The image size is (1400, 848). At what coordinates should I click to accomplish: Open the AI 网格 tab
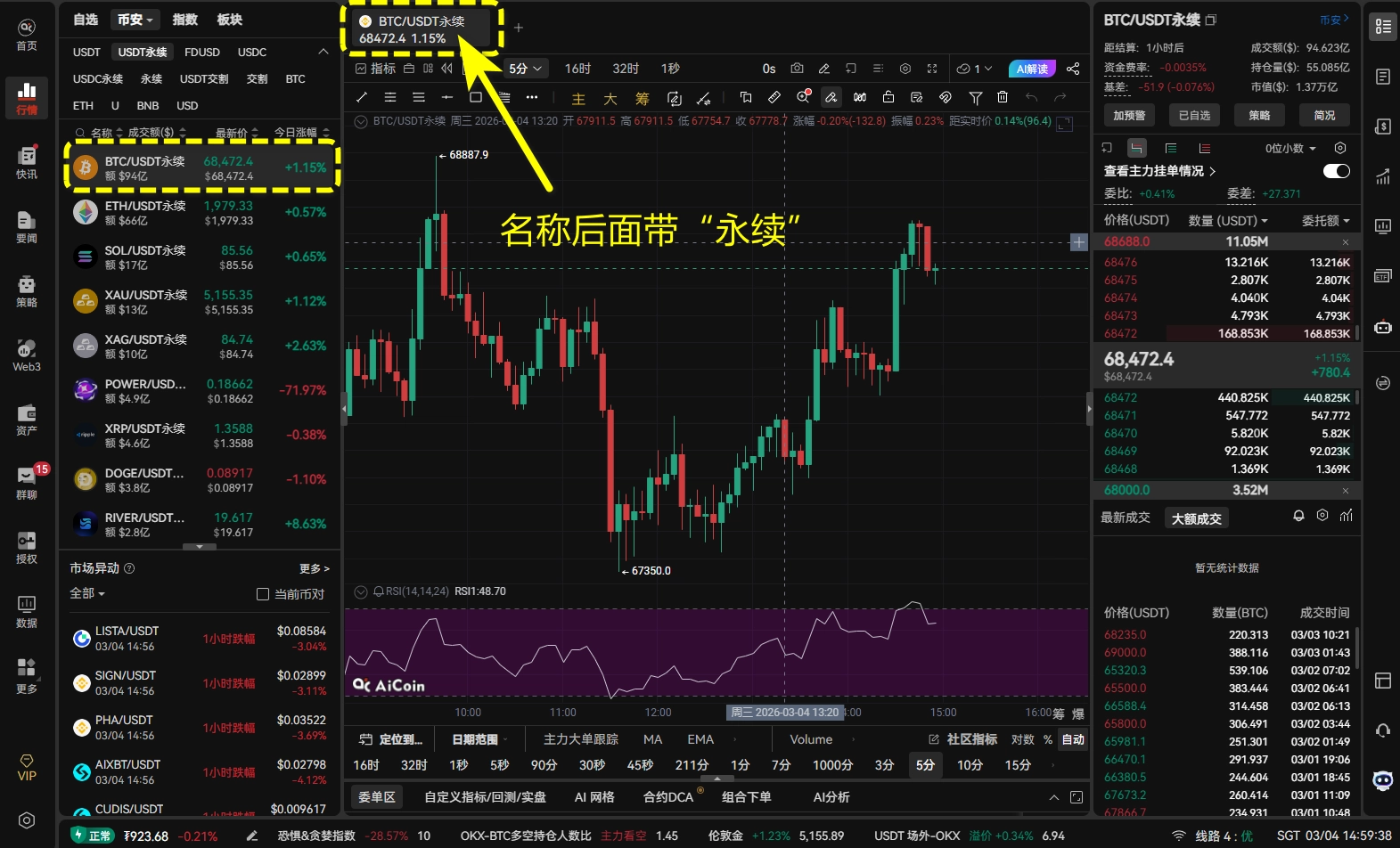click(x=594, y=797)
